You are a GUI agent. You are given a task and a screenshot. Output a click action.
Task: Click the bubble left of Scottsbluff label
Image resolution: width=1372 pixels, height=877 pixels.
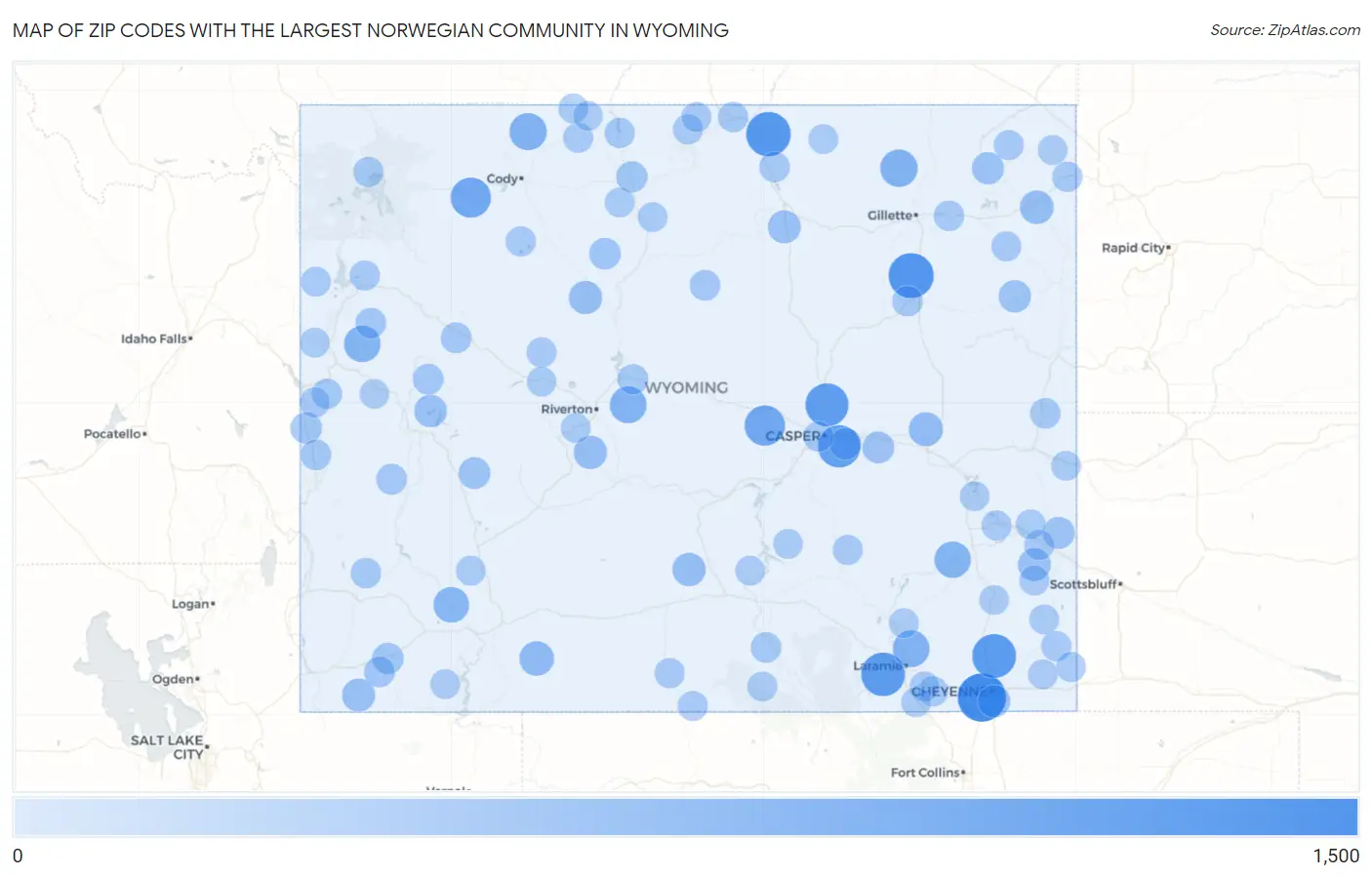(1033, 580)
